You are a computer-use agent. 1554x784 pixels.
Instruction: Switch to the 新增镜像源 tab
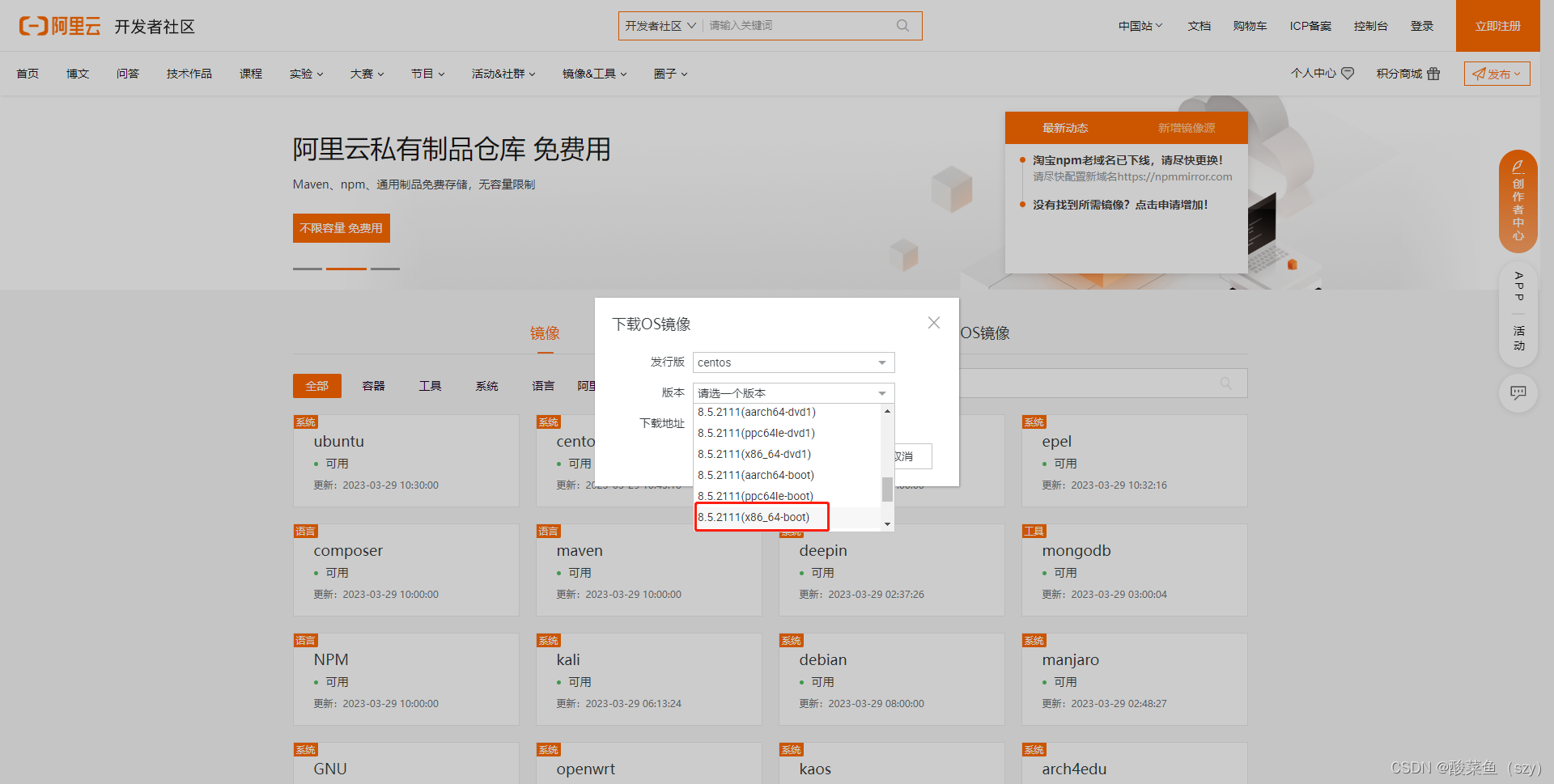click(1187, 128)
